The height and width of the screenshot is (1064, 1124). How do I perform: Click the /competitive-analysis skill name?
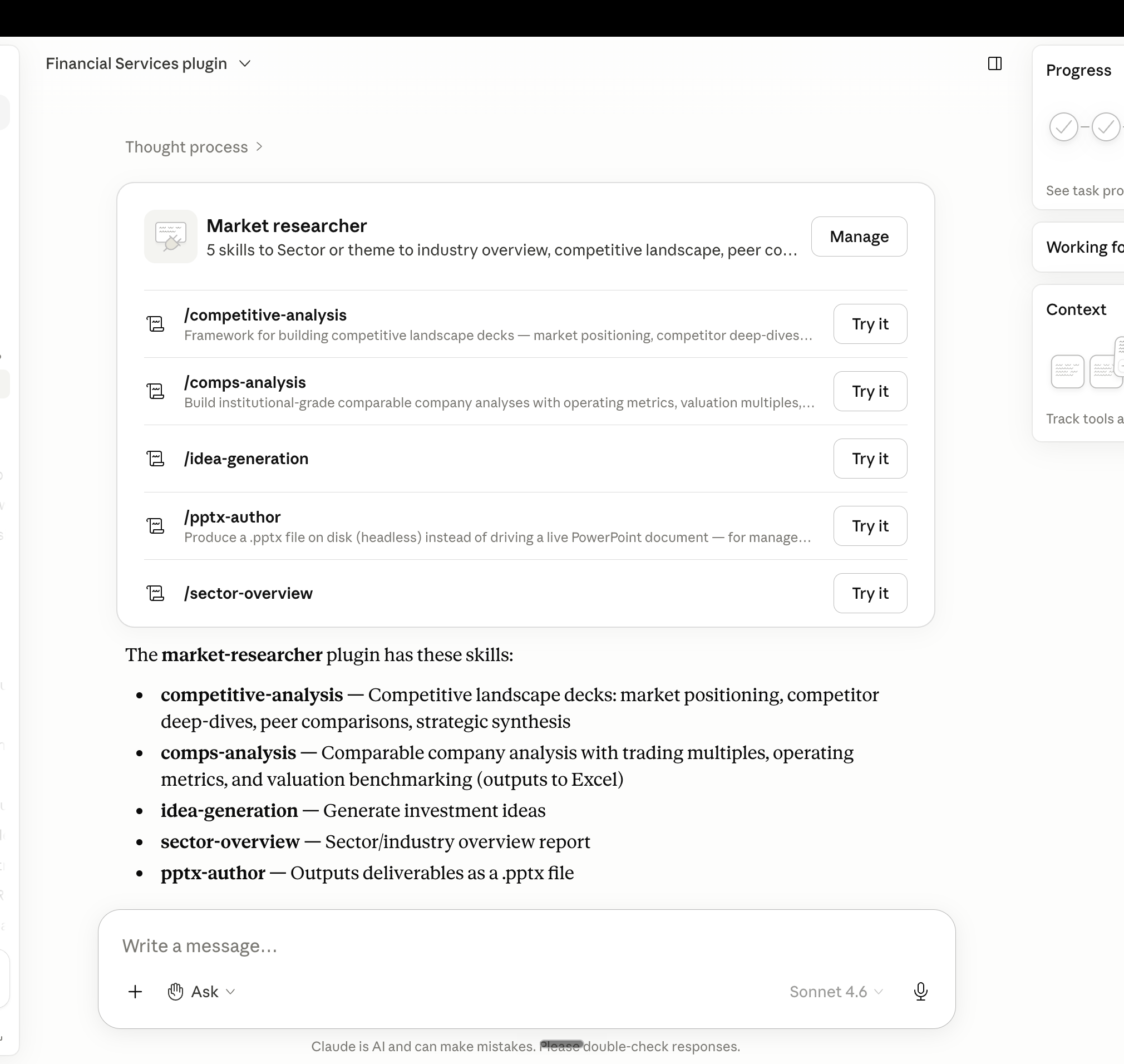[x=265, y=315]
